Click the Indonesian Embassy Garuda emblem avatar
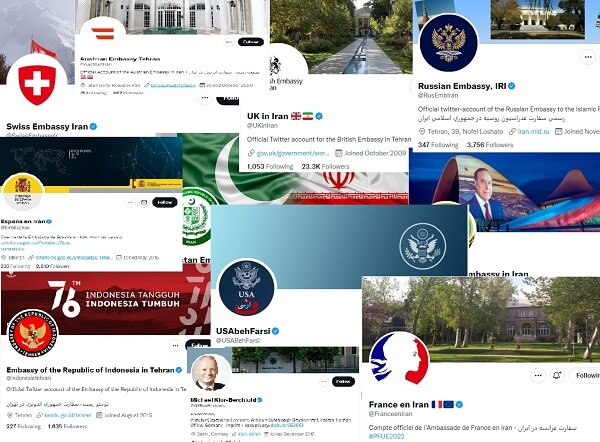600x442 pixels. 33,334
